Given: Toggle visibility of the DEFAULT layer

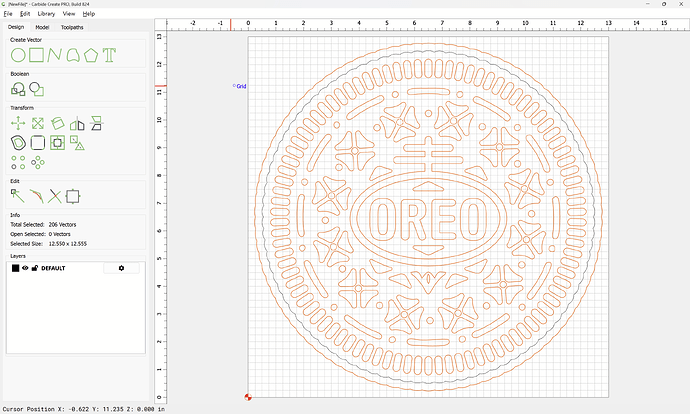Looking at the screenshot, I should [x=26, y=268].
